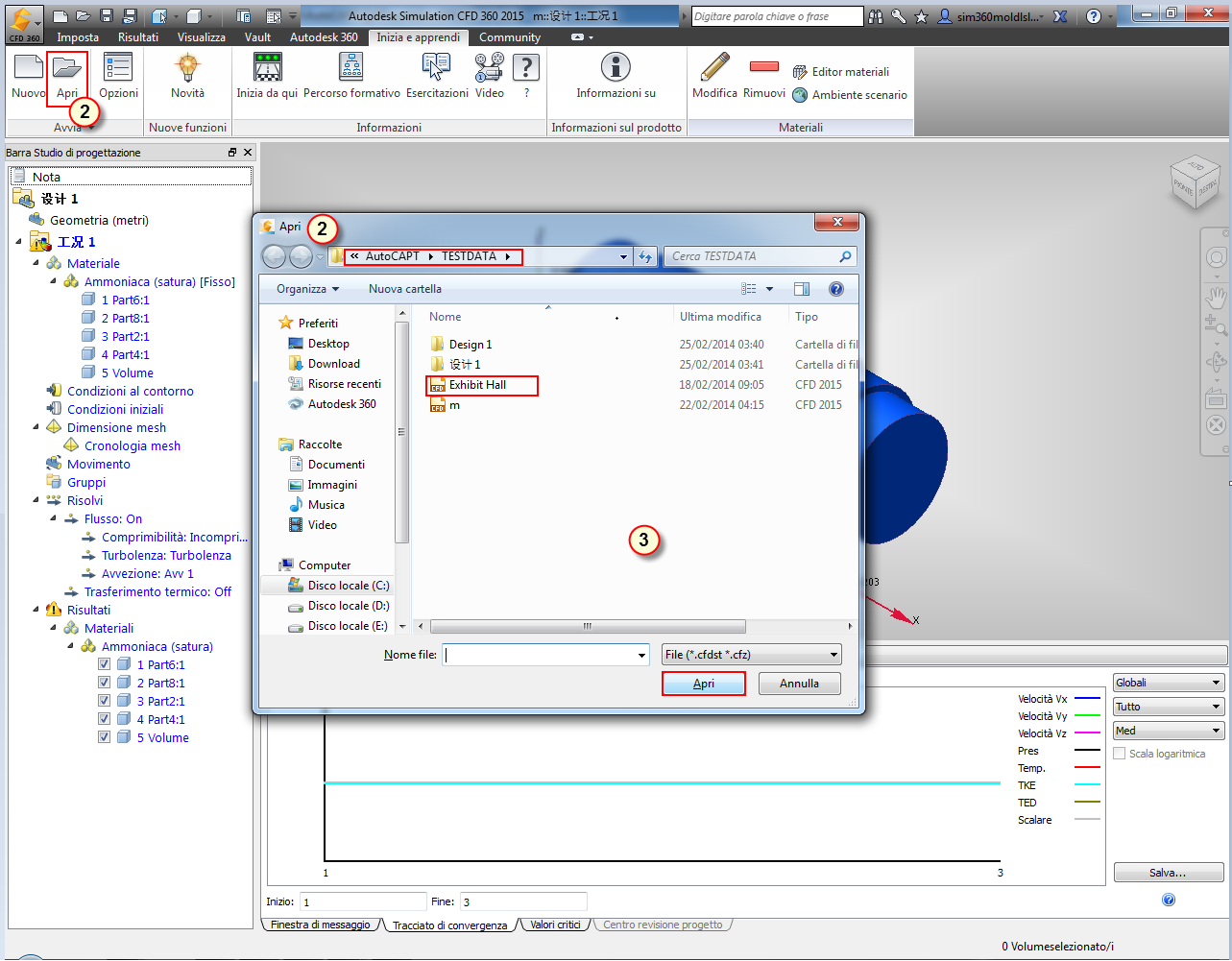This screenshot has height=961, width=1232.
Task: Click the Rimuovi material icon
Action: (x=764, y=66)
